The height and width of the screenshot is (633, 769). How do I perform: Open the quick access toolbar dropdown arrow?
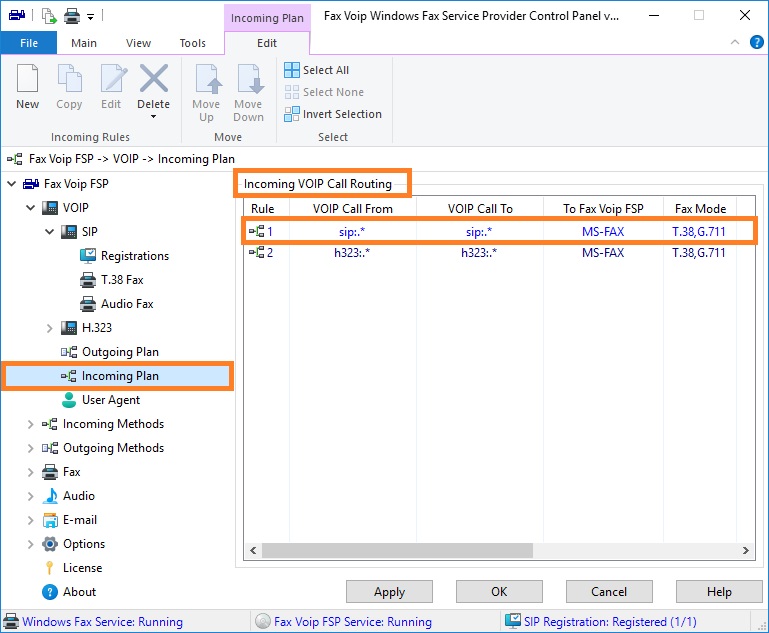coord(90,17)
